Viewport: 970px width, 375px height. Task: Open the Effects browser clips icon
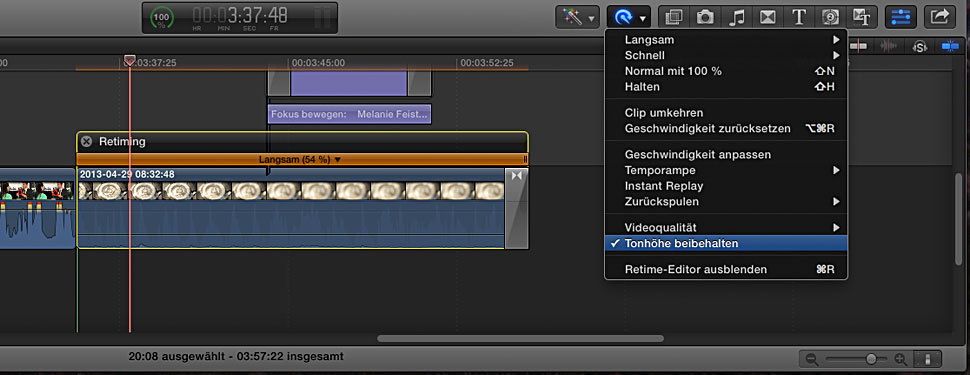tap(673, 17)
